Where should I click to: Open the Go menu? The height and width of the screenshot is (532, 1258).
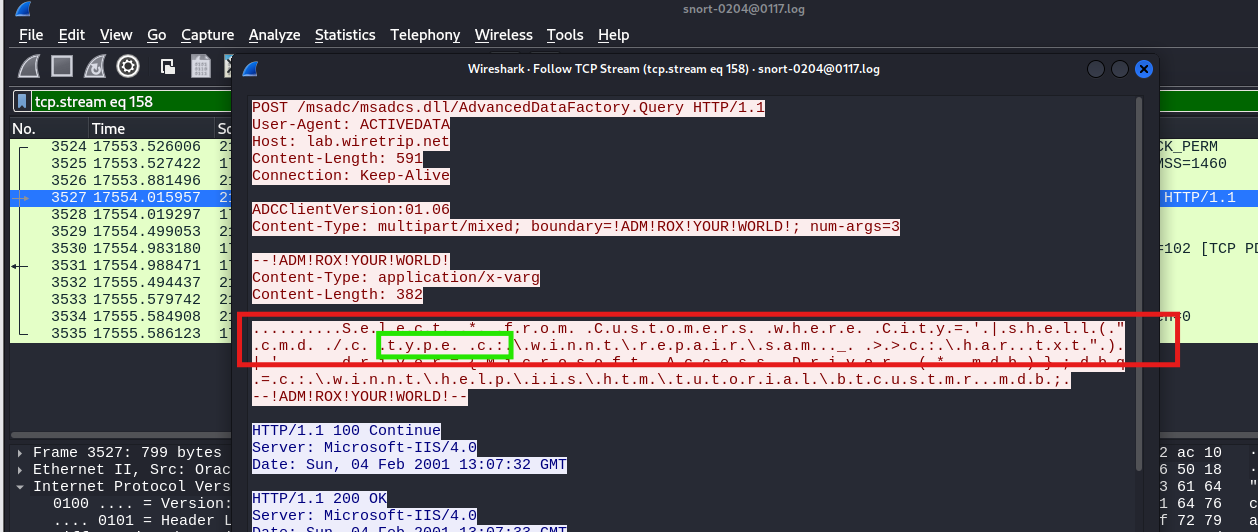[x=157, y=35]
